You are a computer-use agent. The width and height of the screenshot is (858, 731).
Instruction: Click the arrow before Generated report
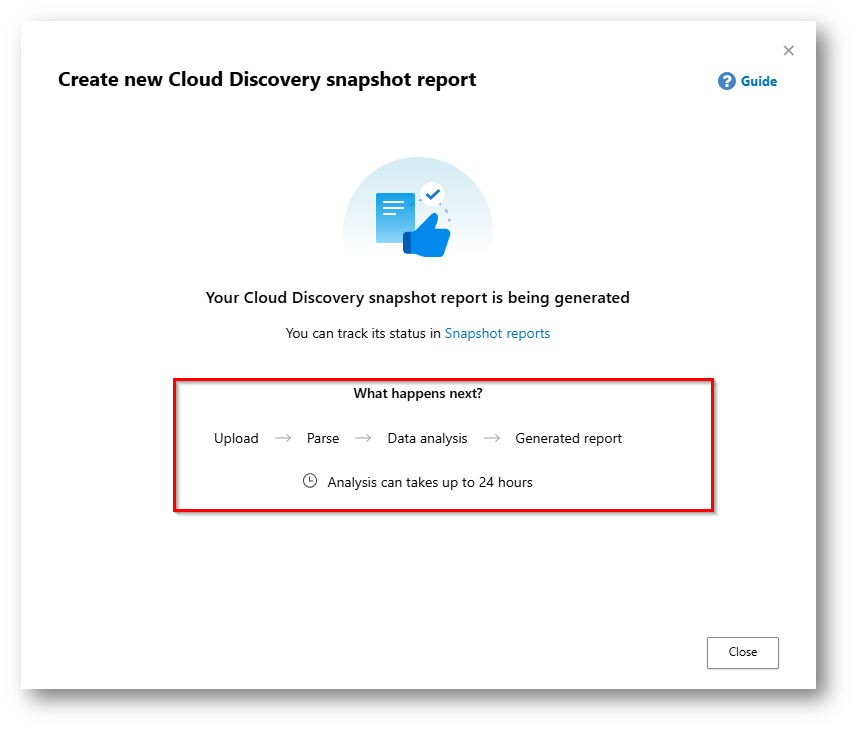491,438
